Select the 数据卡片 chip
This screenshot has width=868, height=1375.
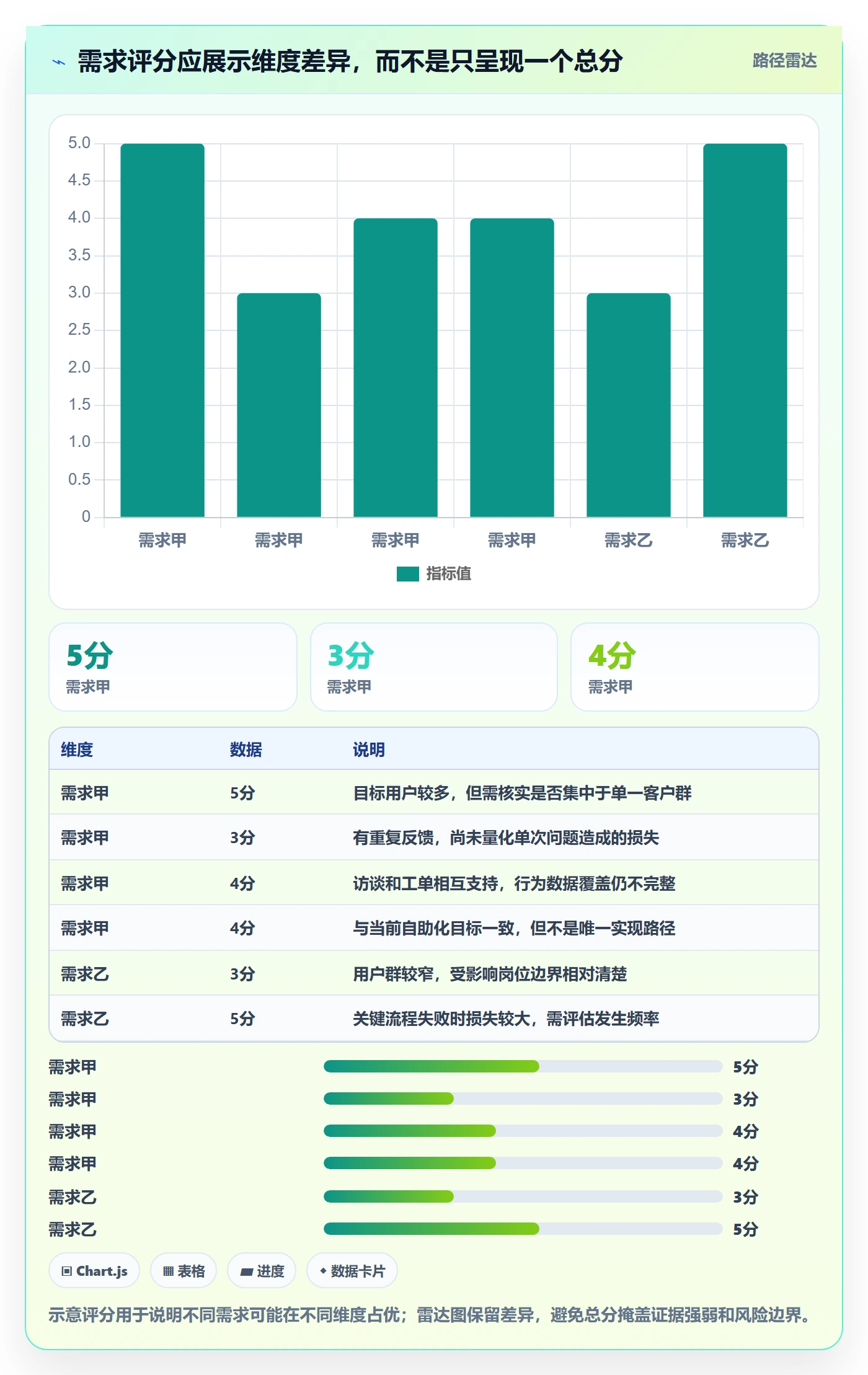[352, 1271]
